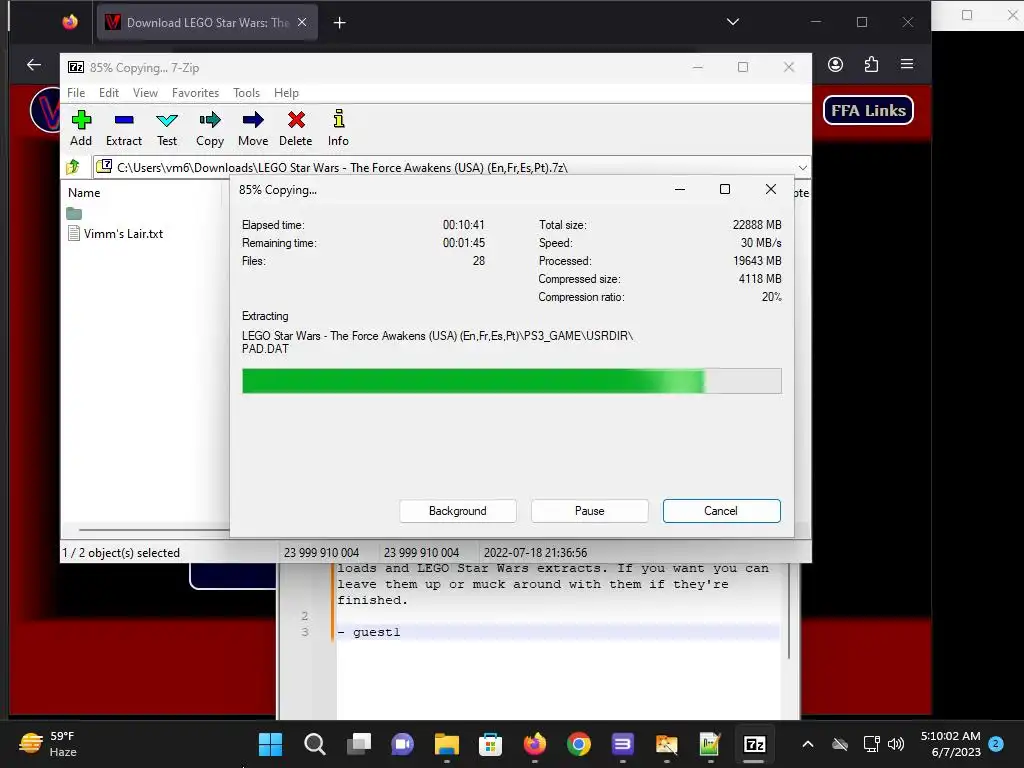The height and width of the screenshot is (768, 1024).
Task: Close the Download LEGO Star Wars tab
Action: tap(302, 22)
